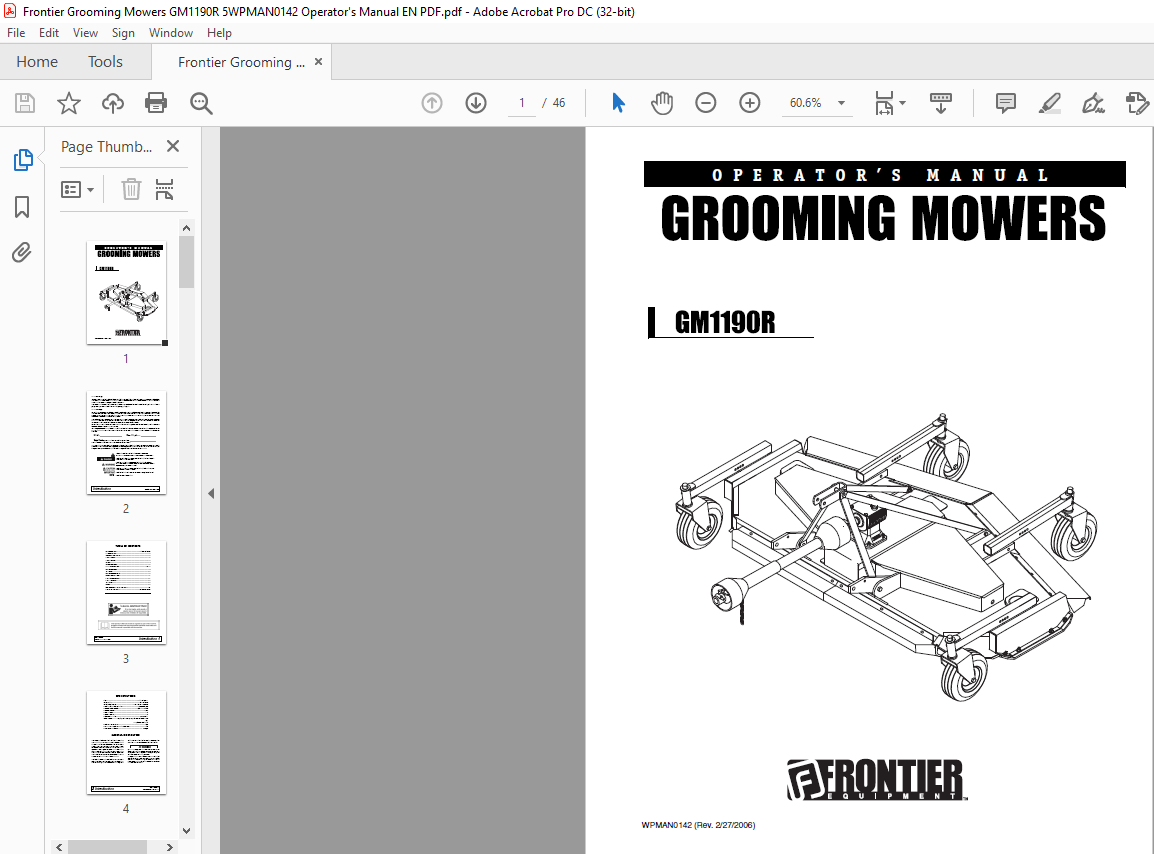Click the GROOMING MOWERS heading
The height and width of the screenshot is (854, 1154).
tap(883, 219)
